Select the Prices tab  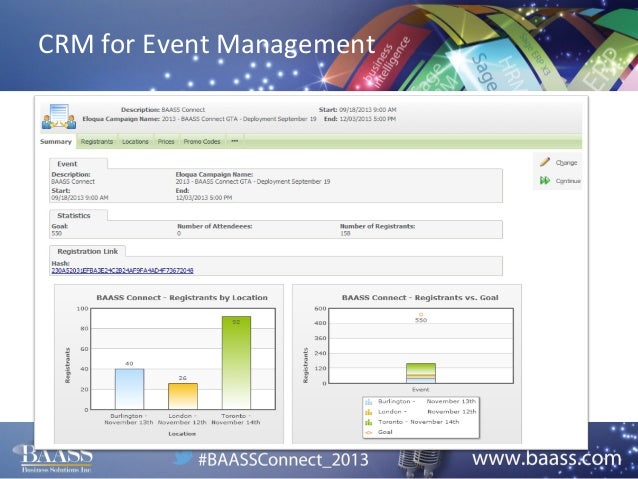[166, 142]
